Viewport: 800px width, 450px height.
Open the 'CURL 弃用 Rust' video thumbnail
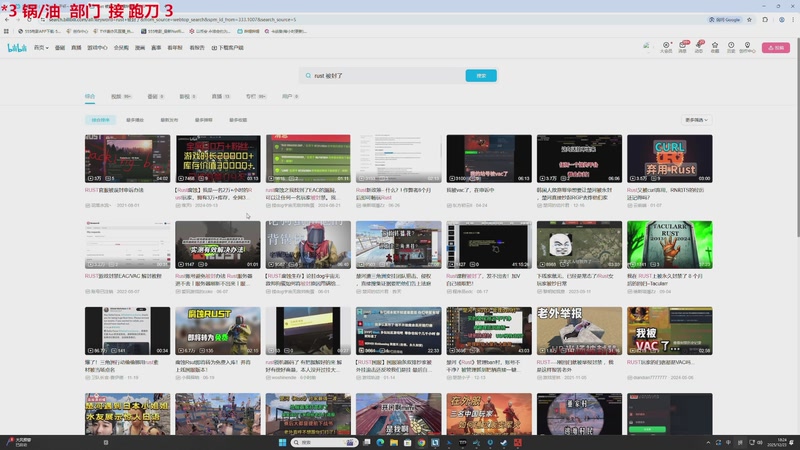669,159
